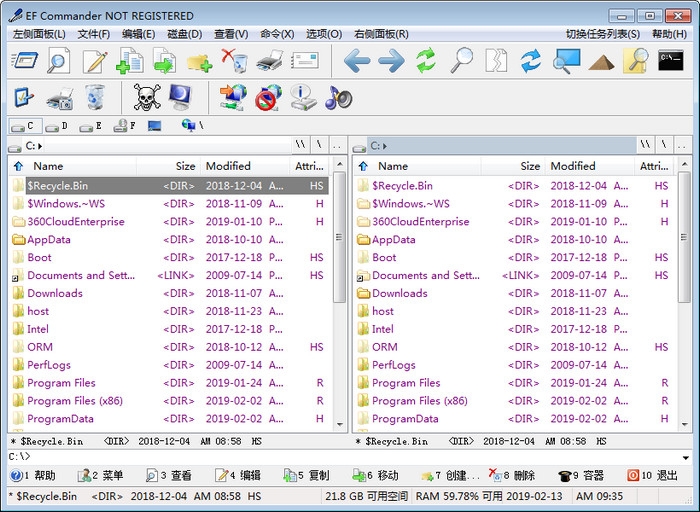Click the blue moon monitor icon
This screenshot has height=512, width=700.
(x=180, y=97)
